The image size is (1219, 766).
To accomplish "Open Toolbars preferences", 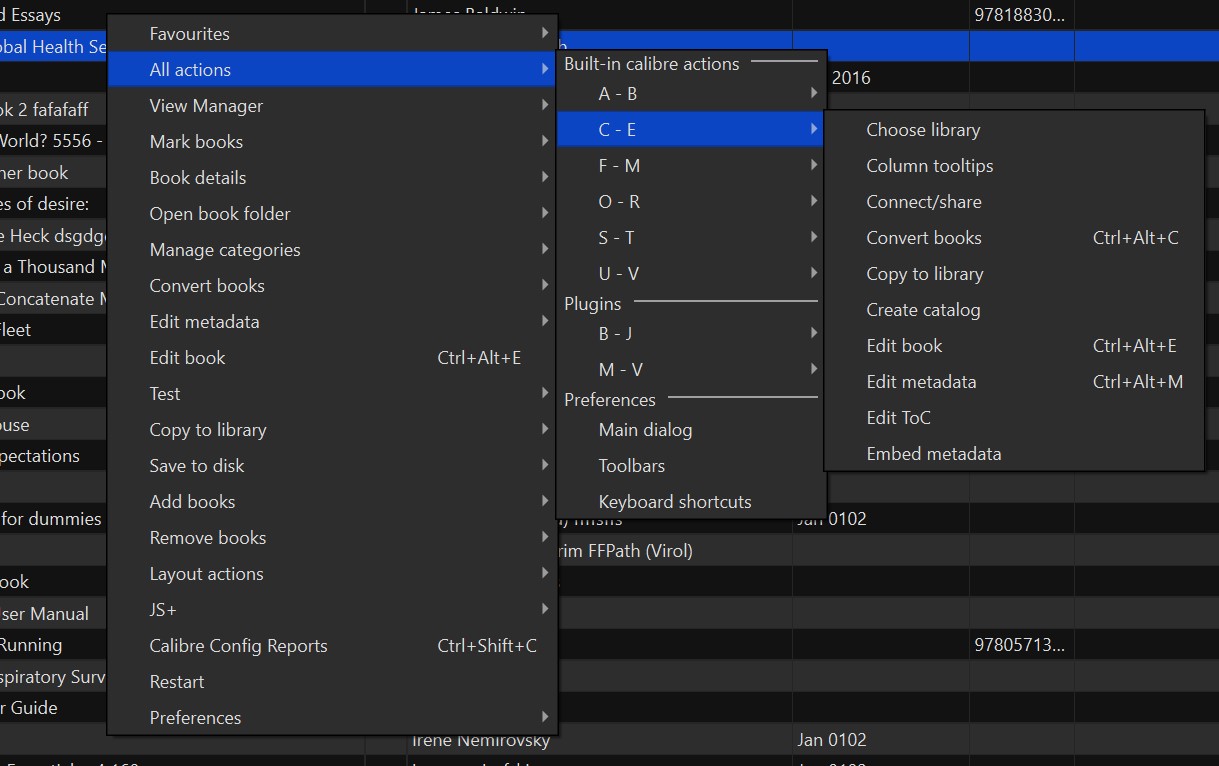I will click(631, 466).
